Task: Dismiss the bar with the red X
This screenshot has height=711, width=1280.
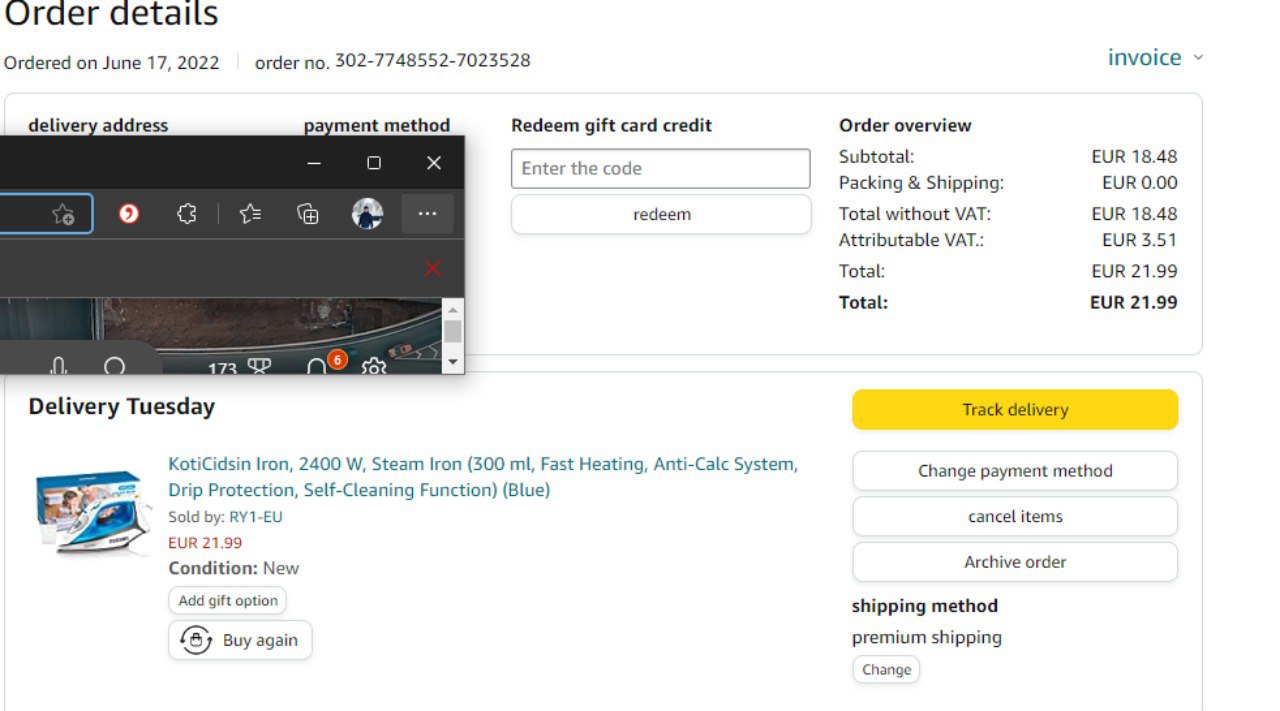Action: pos(432,268)
